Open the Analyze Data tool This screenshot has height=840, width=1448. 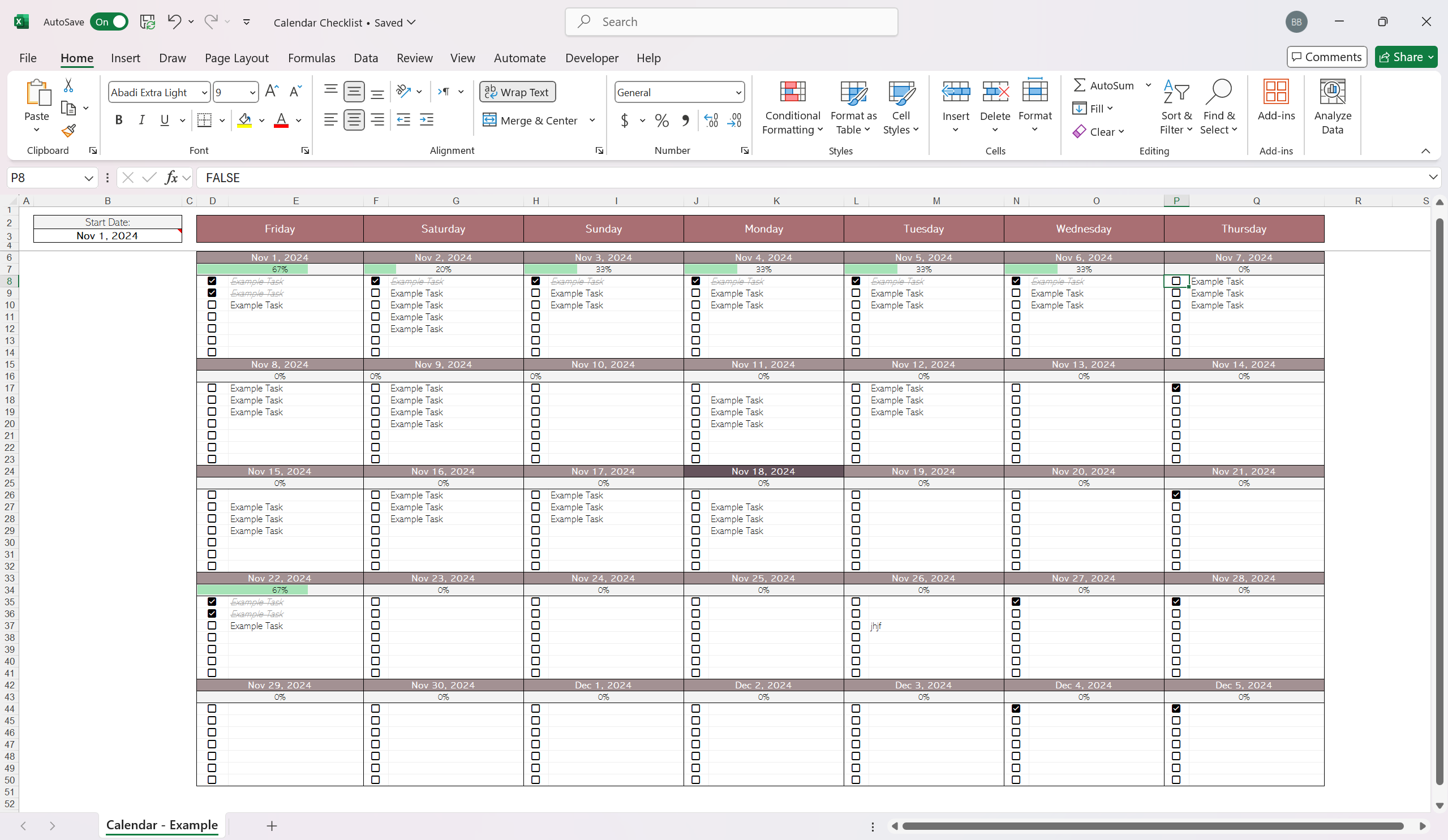(x=1332, y=107)
